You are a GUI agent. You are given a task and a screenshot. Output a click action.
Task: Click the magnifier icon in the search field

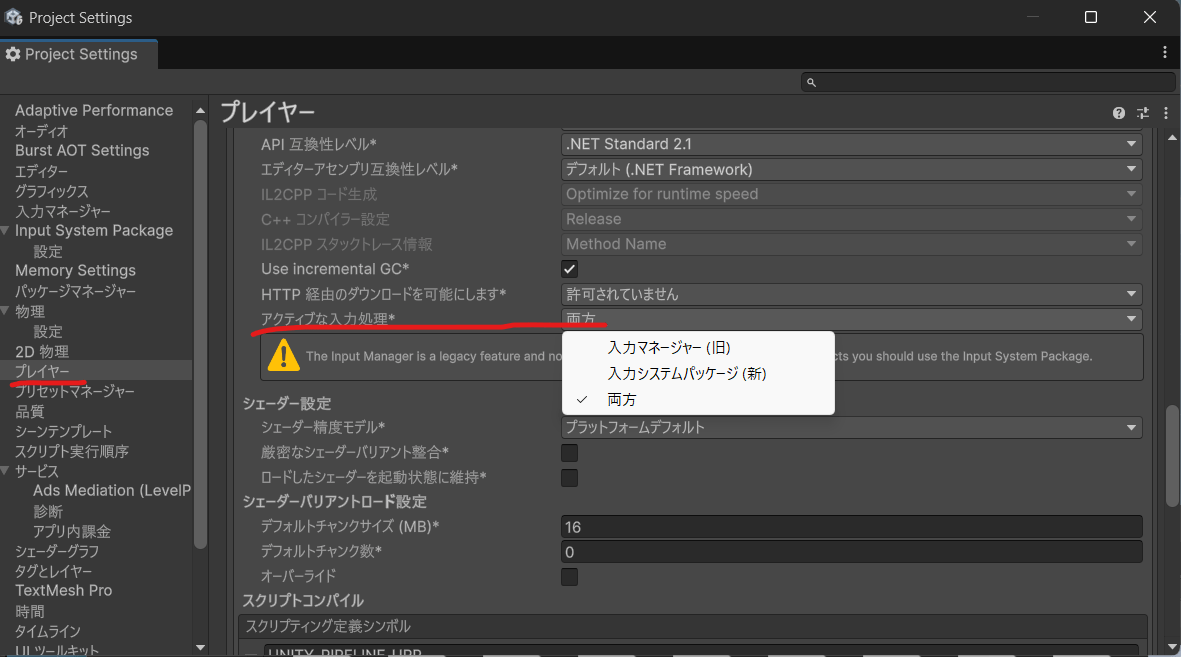tap(812, 82)
